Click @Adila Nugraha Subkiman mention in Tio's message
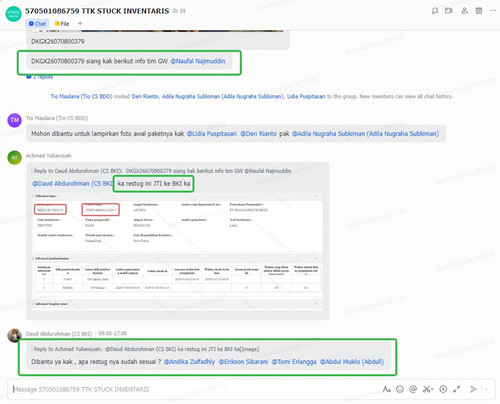Screen dimensions: 500x404 point(365,134)
